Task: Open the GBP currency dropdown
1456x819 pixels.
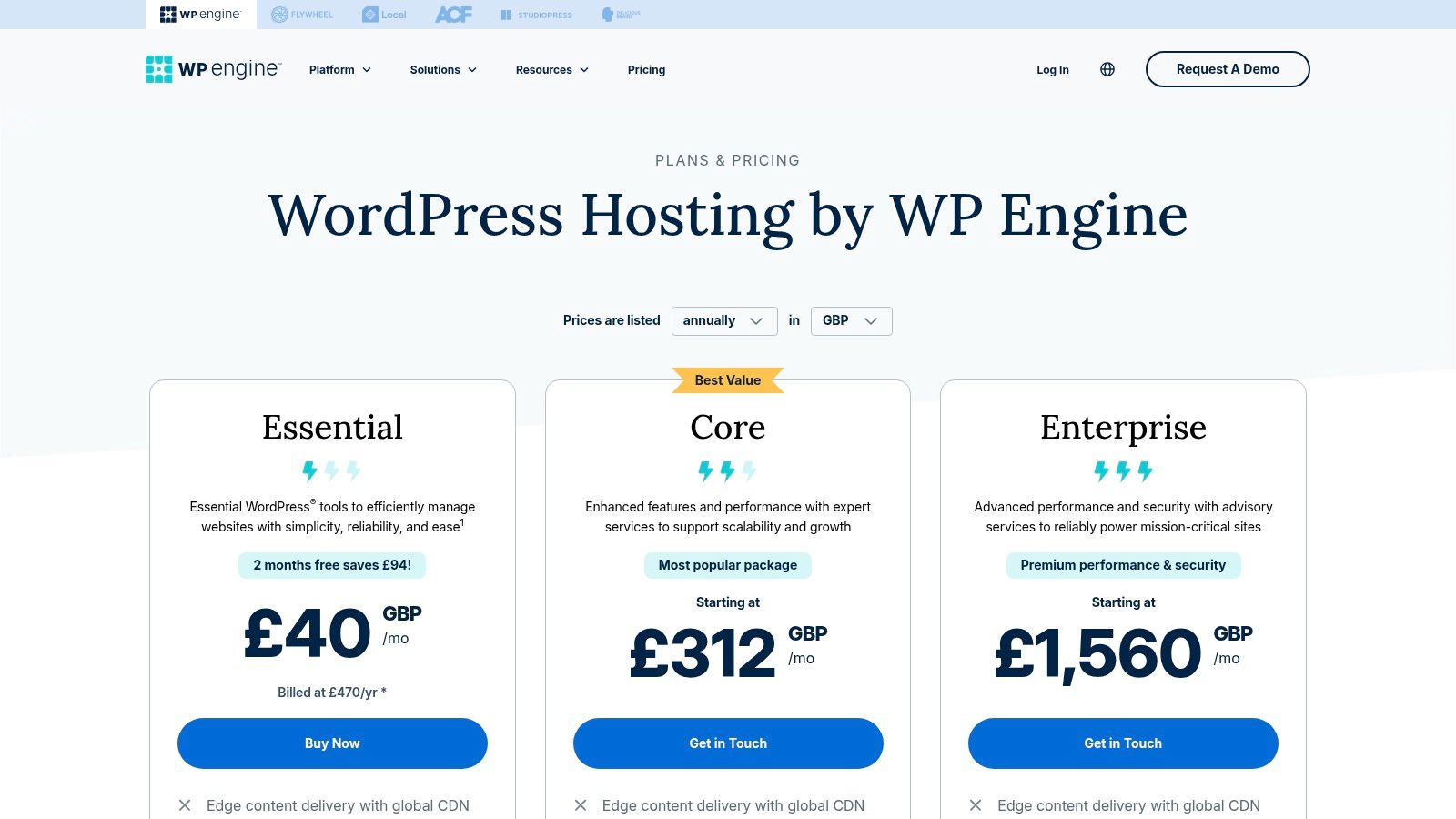Action: (852, 321)
